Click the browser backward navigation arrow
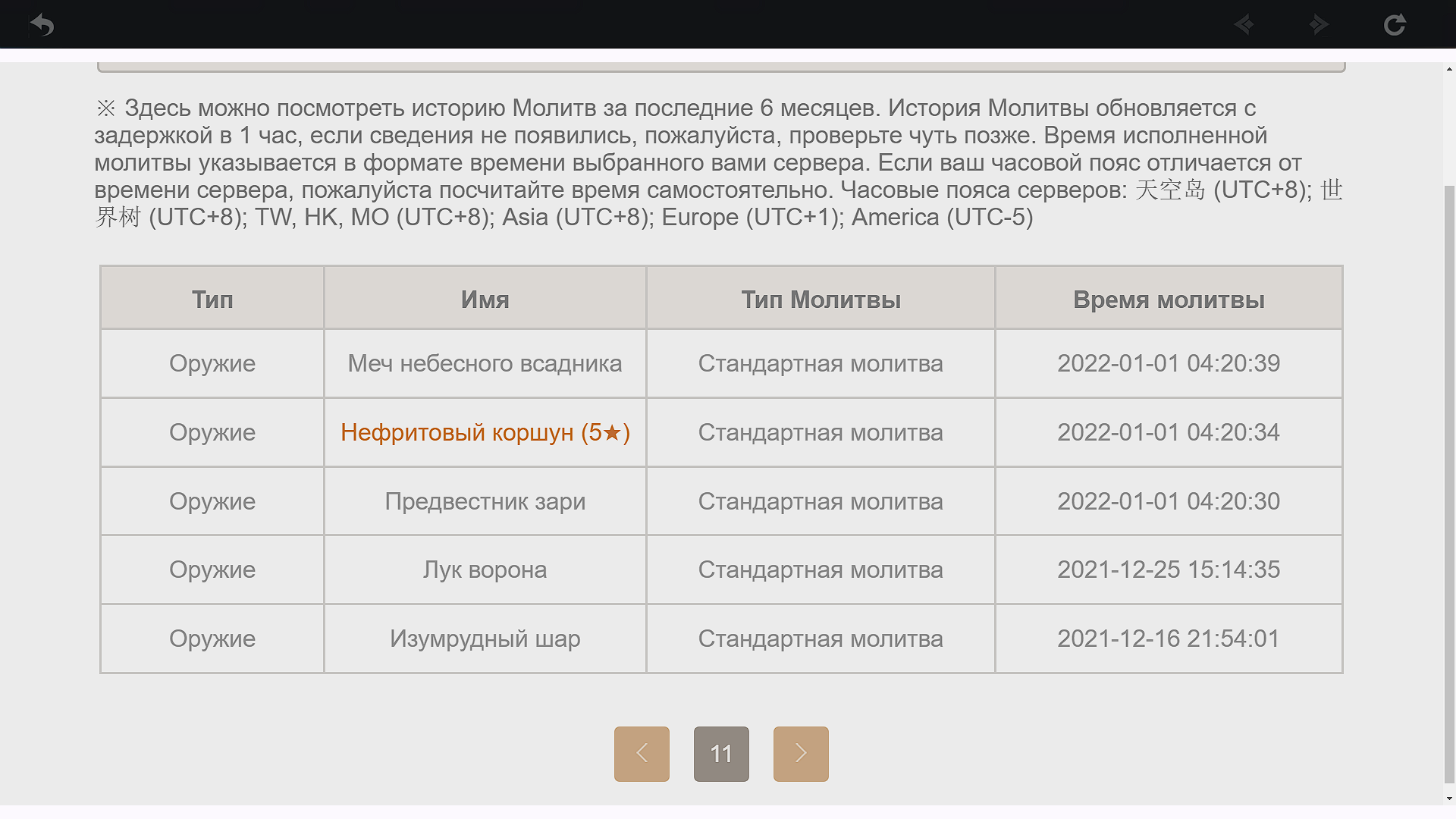Screen dimensions: 1456x819 [x=1244, y=25]
